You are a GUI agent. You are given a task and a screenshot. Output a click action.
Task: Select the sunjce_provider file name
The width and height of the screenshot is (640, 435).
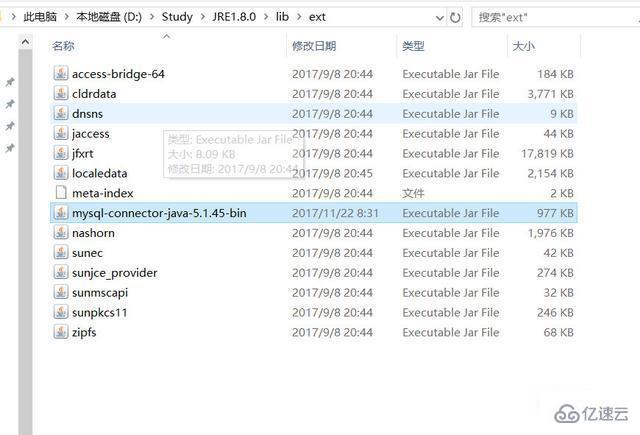(x=114, y=273)
